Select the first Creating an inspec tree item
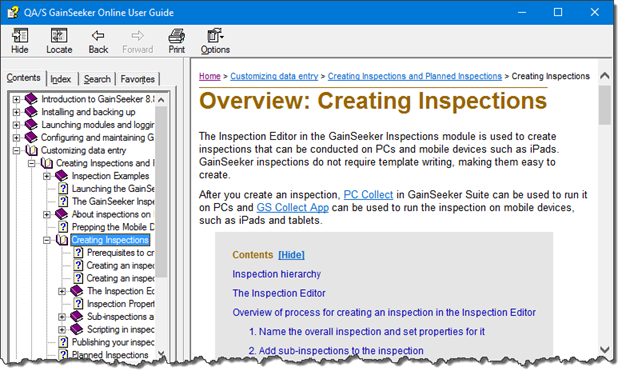The width and height of the screenshot is (622, 371). coord(120,265)
